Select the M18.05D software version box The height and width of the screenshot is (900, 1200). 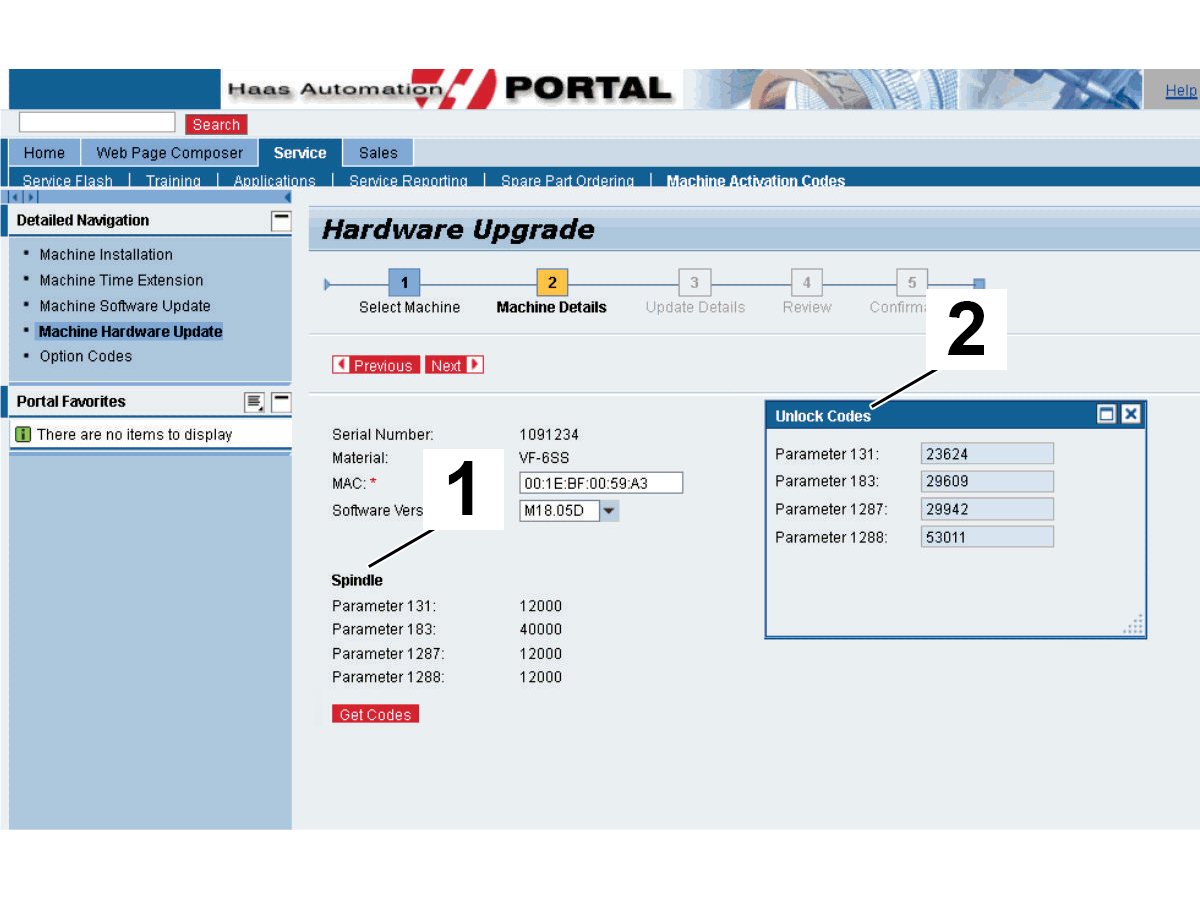[x=559, y=511]
